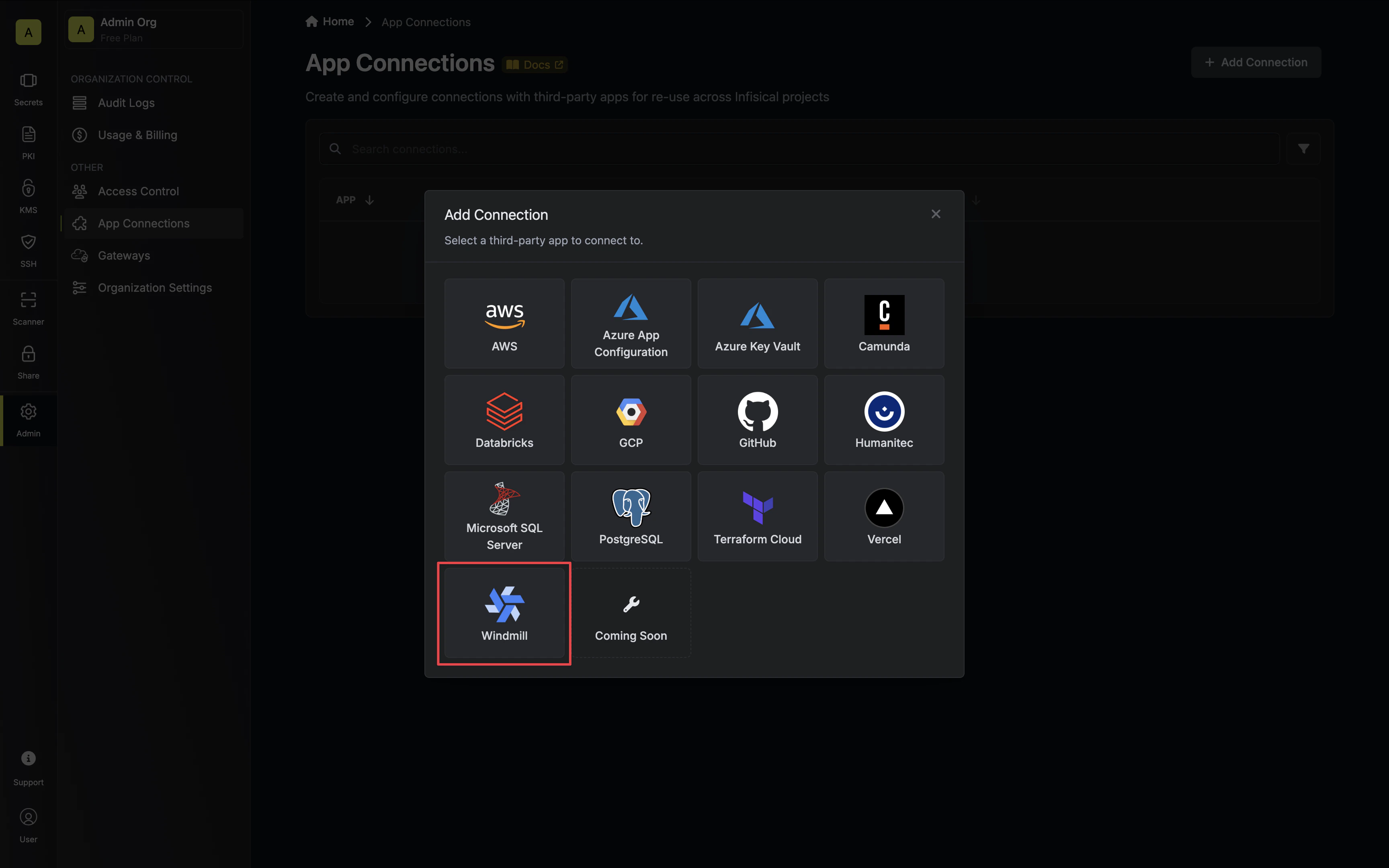Navigate to Home breadcrumb

(x=330, y=22)
